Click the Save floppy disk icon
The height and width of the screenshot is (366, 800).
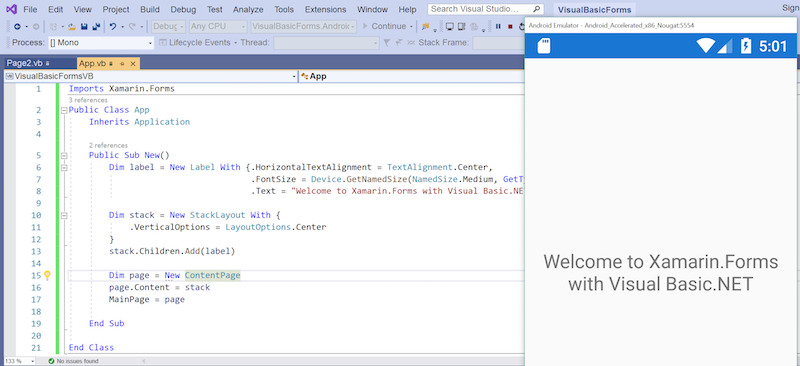point(84,27)
